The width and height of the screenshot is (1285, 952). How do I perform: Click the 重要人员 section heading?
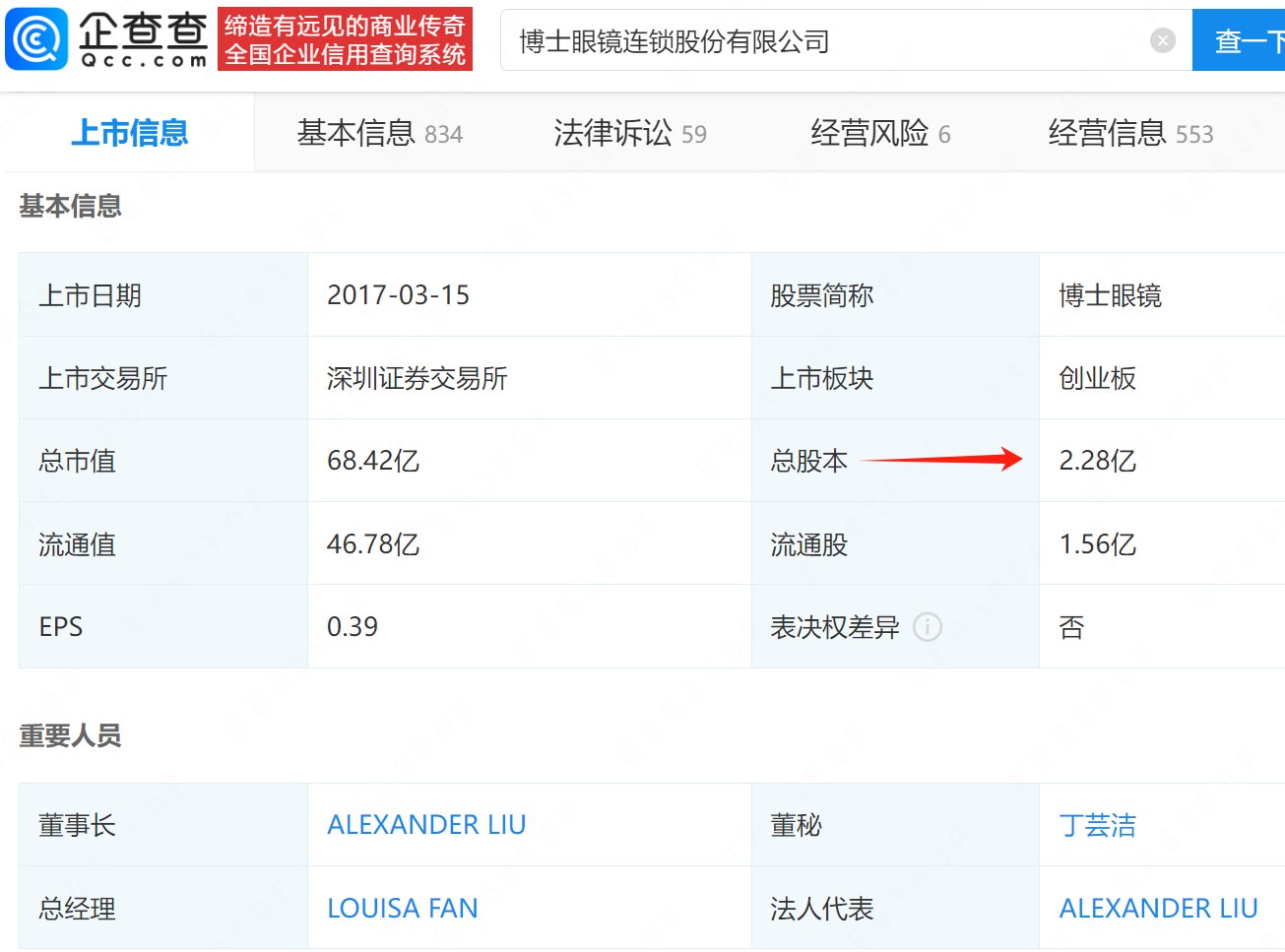tap(70, 735)
